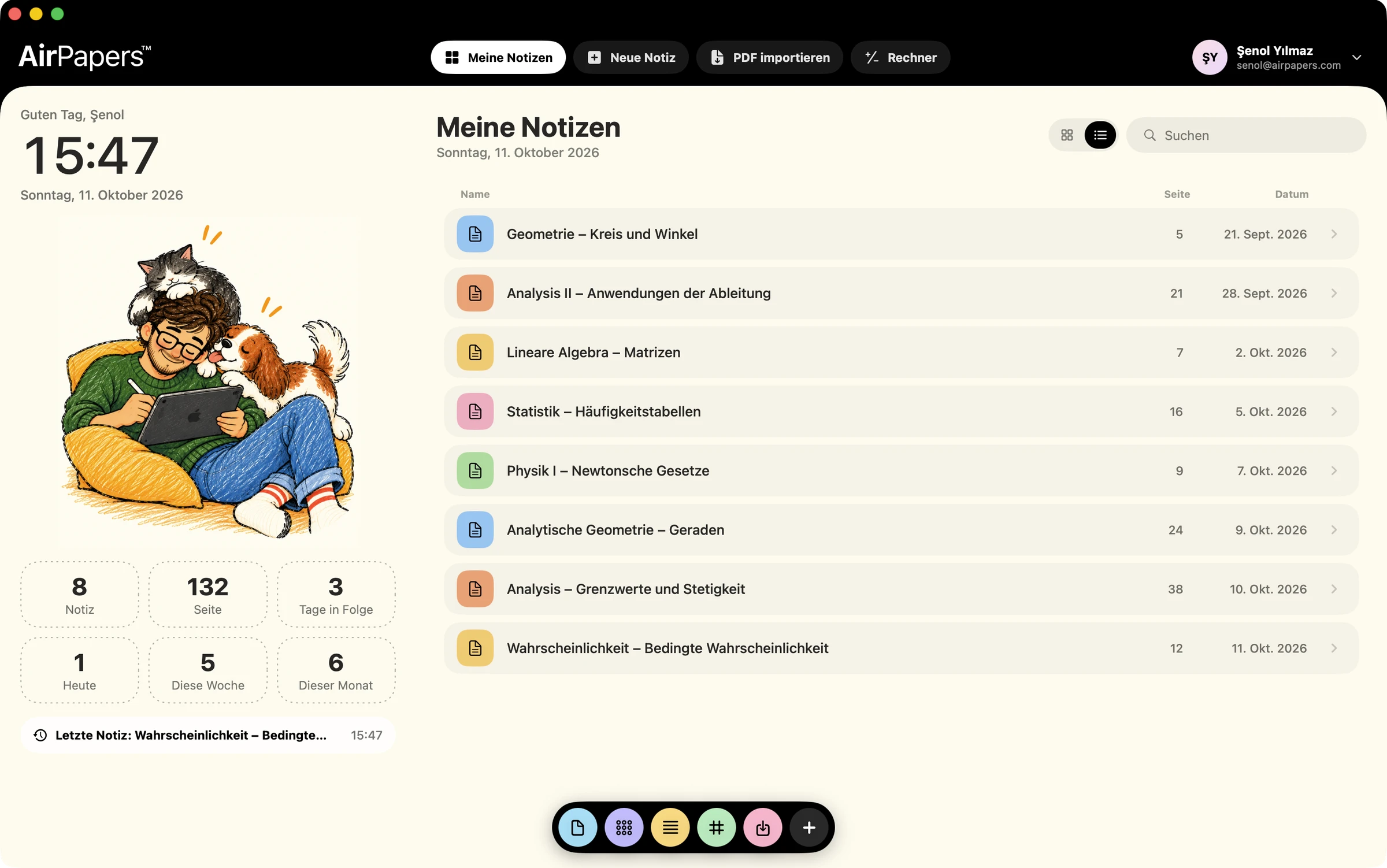The image size is (1387, 868).
Task: Click the Analytische Geometrie – Geraden document icon
Action: tap(475, 530)
